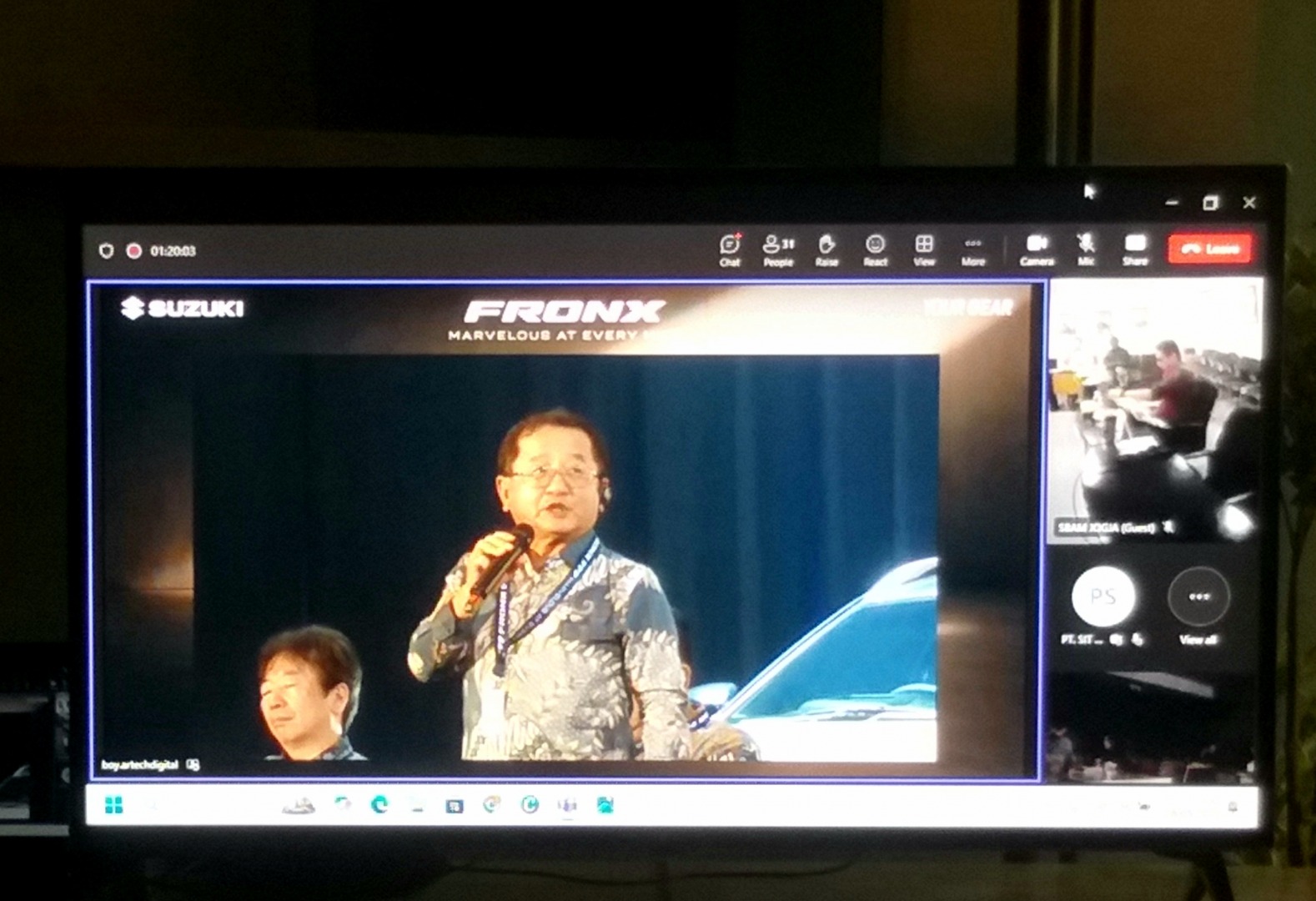Screen dimensions: 1316x901
Task: Unmute the Mic
Action: (1086, 249)
